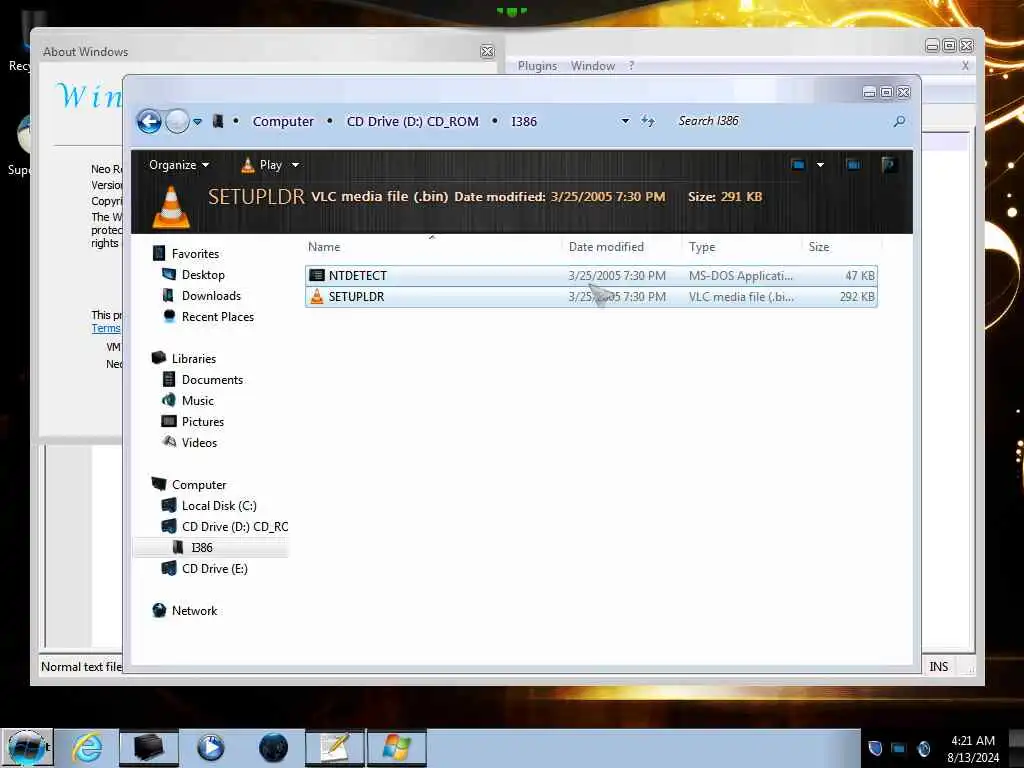Expand the Play dropdown arrow
This screenshot has height=768, width=1024.
tap(295, 165)
